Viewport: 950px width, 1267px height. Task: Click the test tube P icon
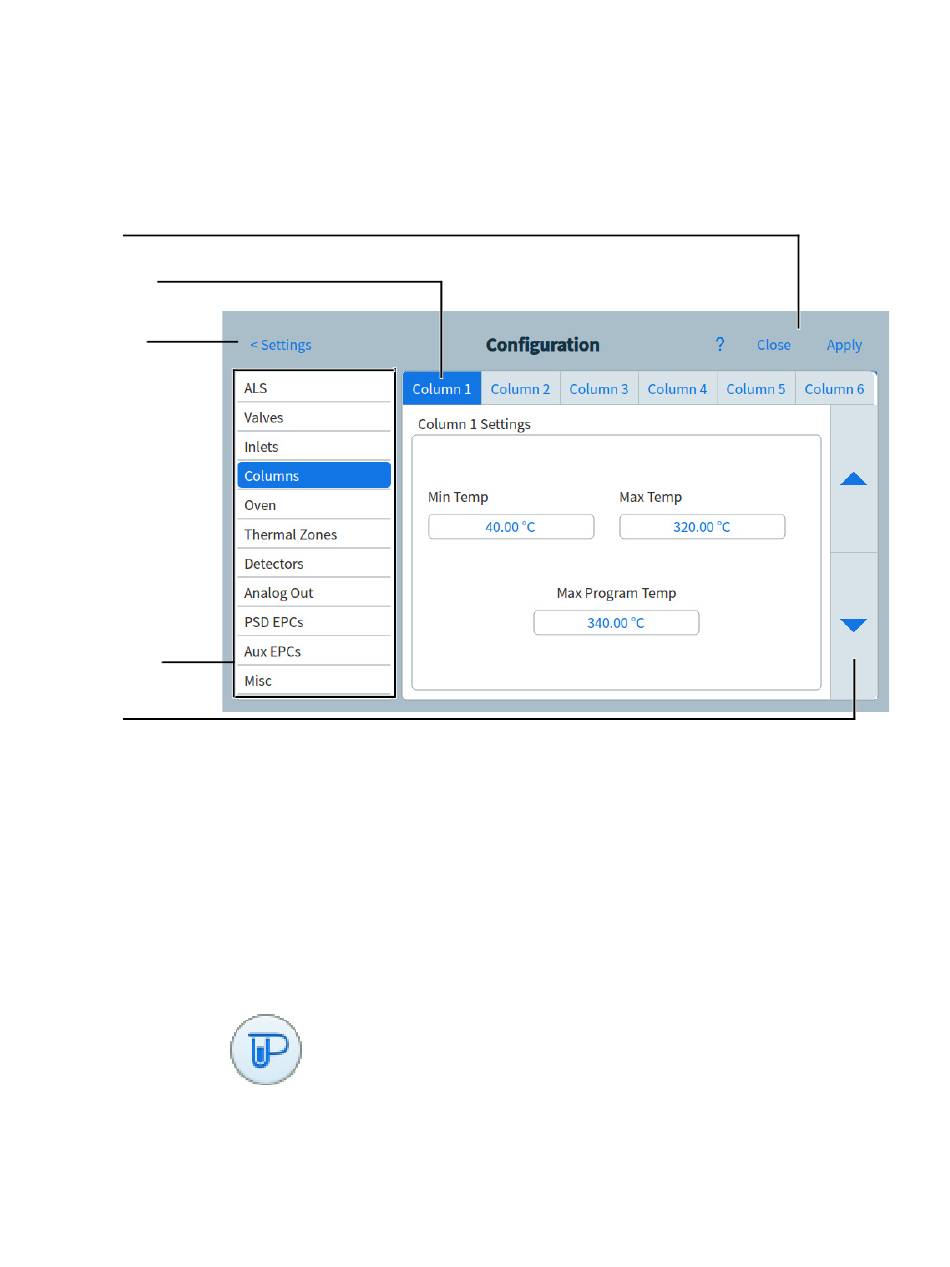pos(266,1052)
